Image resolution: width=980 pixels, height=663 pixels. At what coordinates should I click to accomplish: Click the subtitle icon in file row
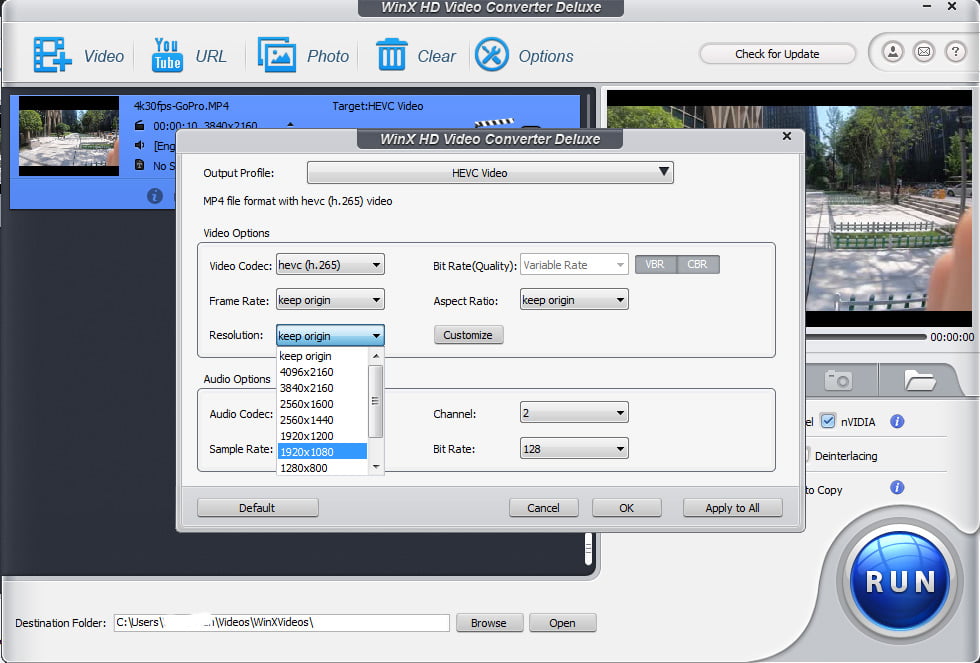[x=140, y=165]
